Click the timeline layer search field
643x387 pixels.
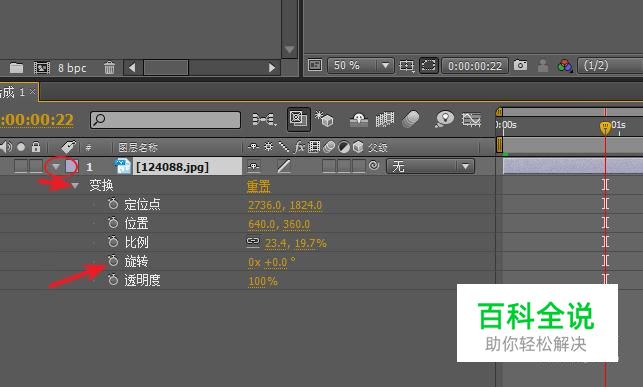[165, 120]
